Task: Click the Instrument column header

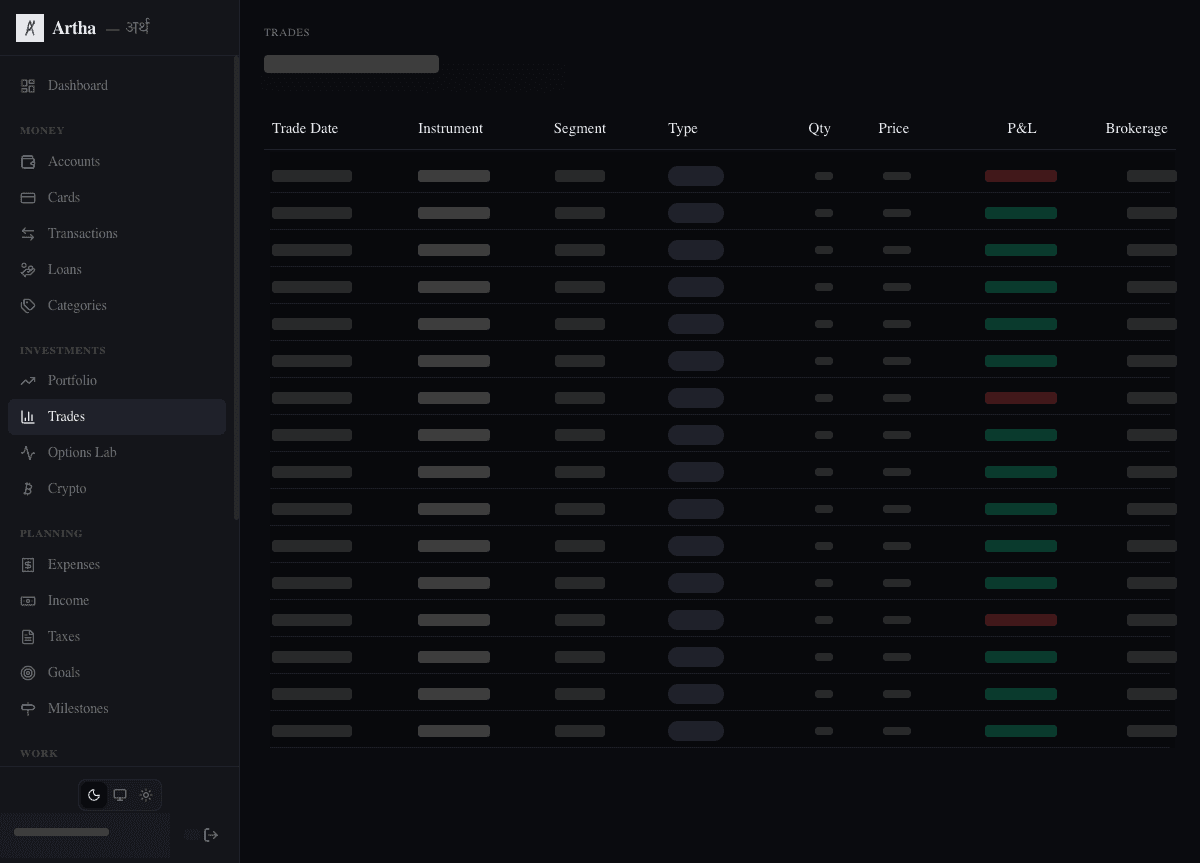Action: [x=450, y=129]
